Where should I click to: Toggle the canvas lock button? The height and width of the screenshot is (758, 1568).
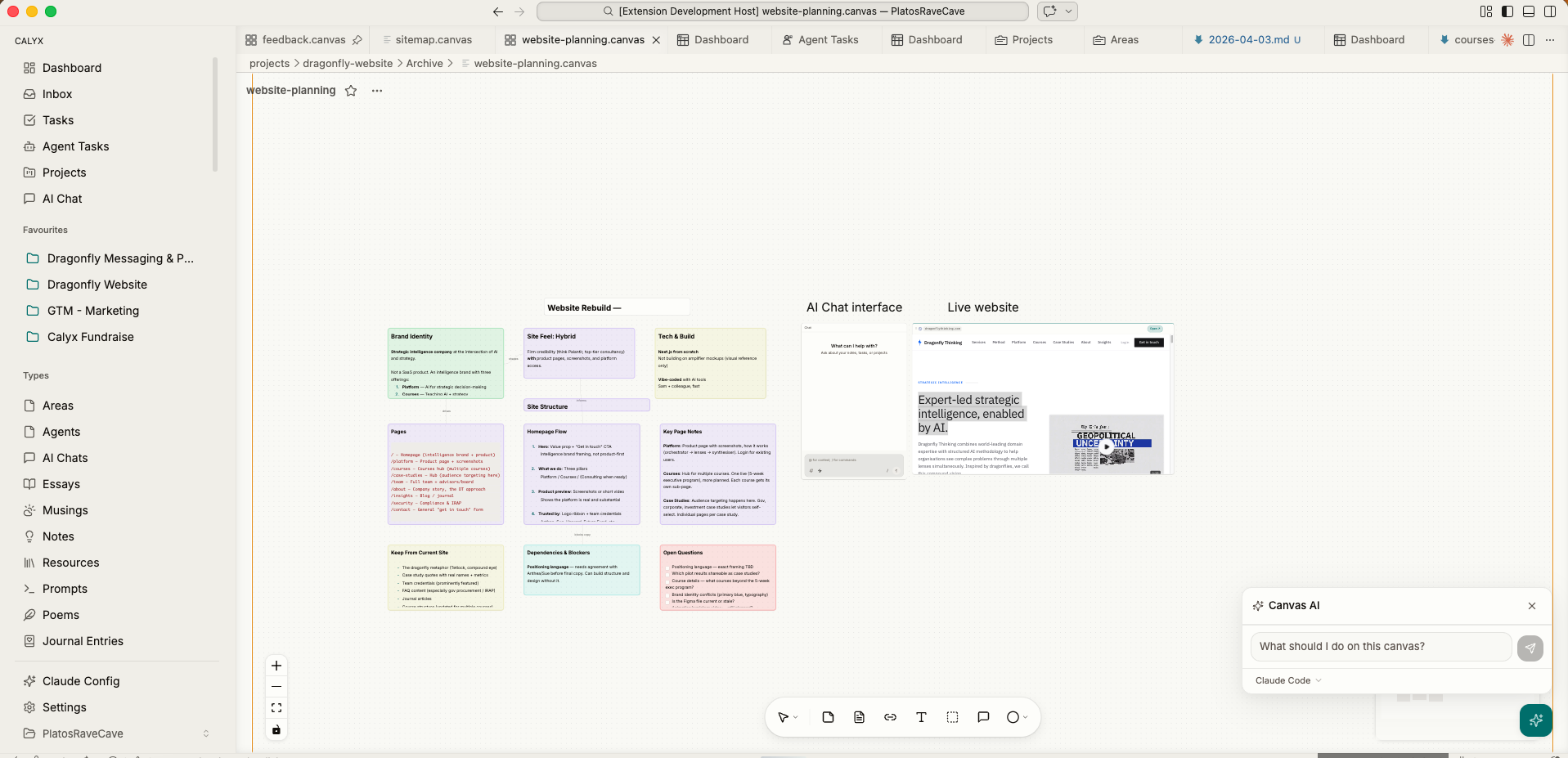pyautogui.click(x=276, y=729)
